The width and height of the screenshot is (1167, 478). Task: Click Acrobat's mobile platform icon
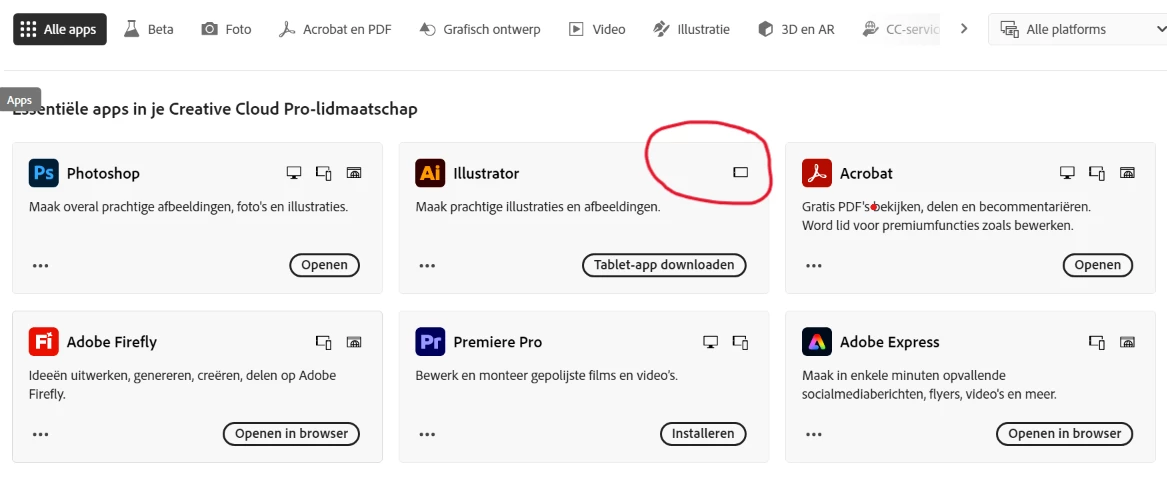point(1097,173)
